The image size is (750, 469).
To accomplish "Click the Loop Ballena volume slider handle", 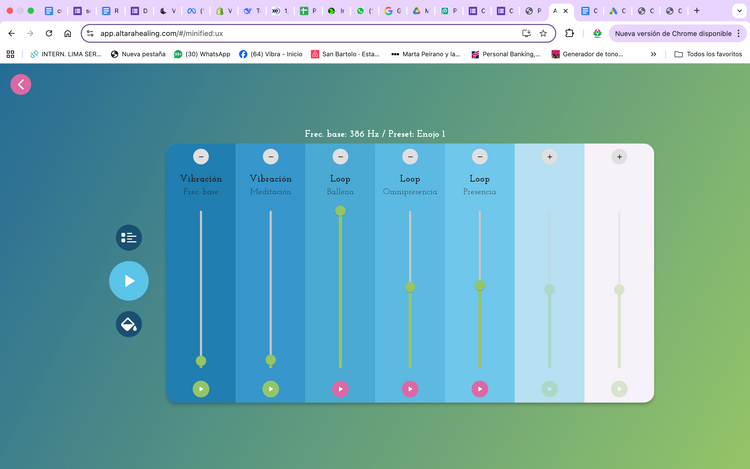I will click(x=340, y=211).
